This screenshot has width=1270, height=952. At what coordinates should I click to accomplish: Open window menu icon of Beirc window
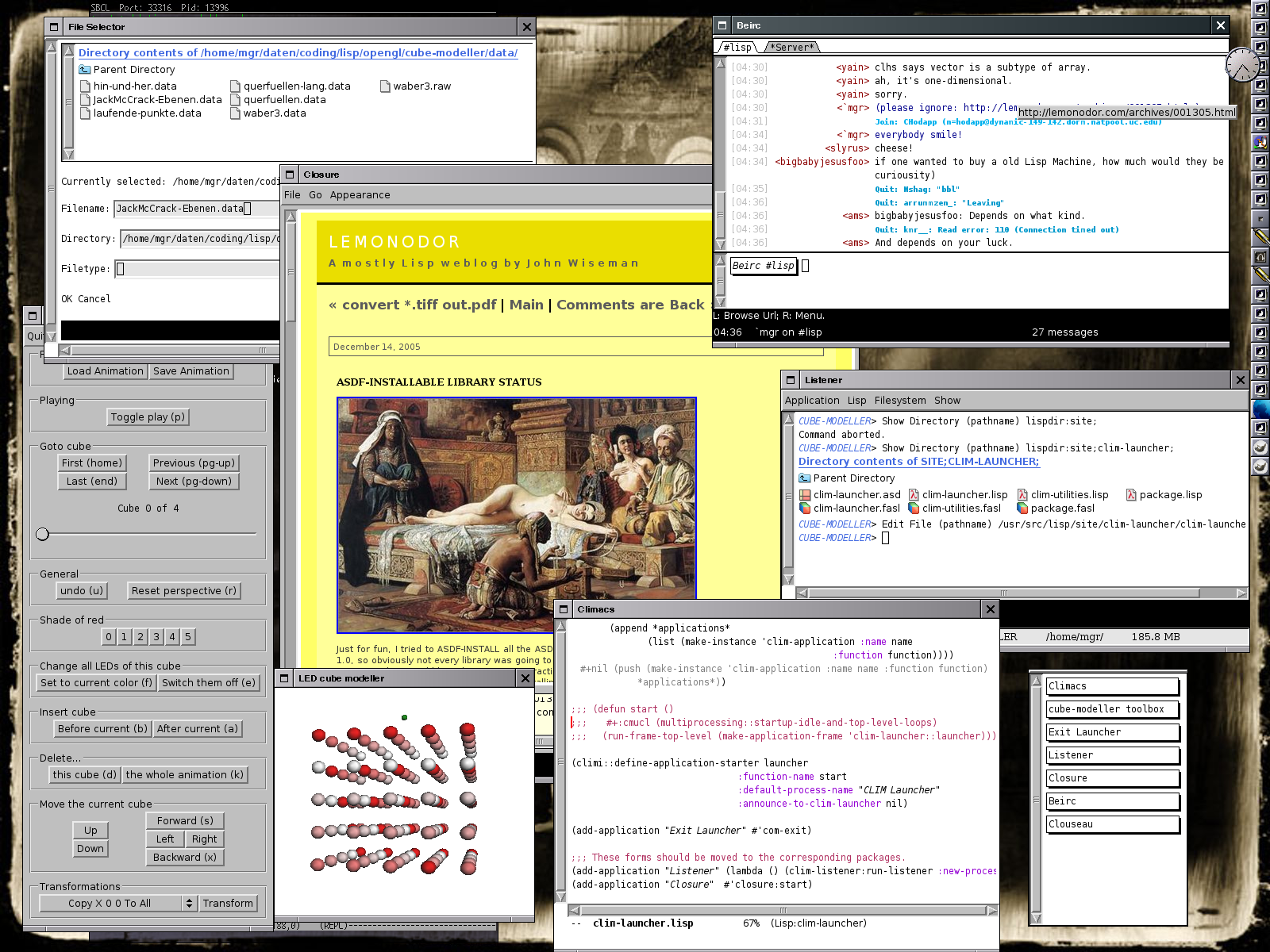tap(722, 25)
